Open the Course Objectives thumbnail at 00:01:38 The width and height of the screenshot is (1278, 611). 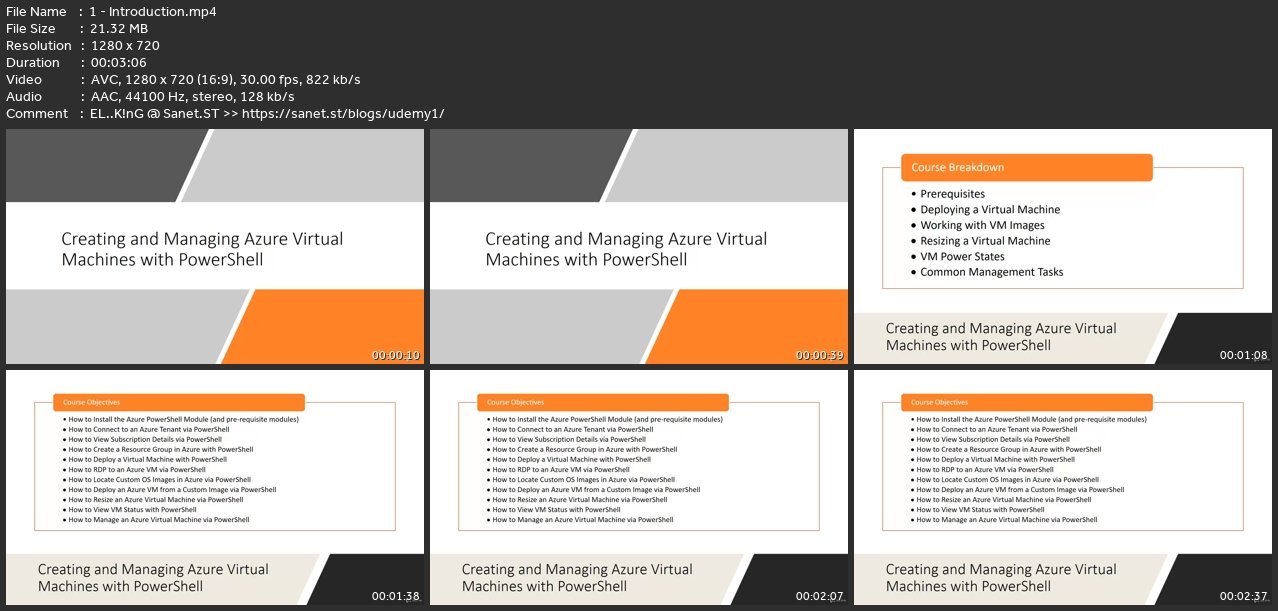point(215,487)
